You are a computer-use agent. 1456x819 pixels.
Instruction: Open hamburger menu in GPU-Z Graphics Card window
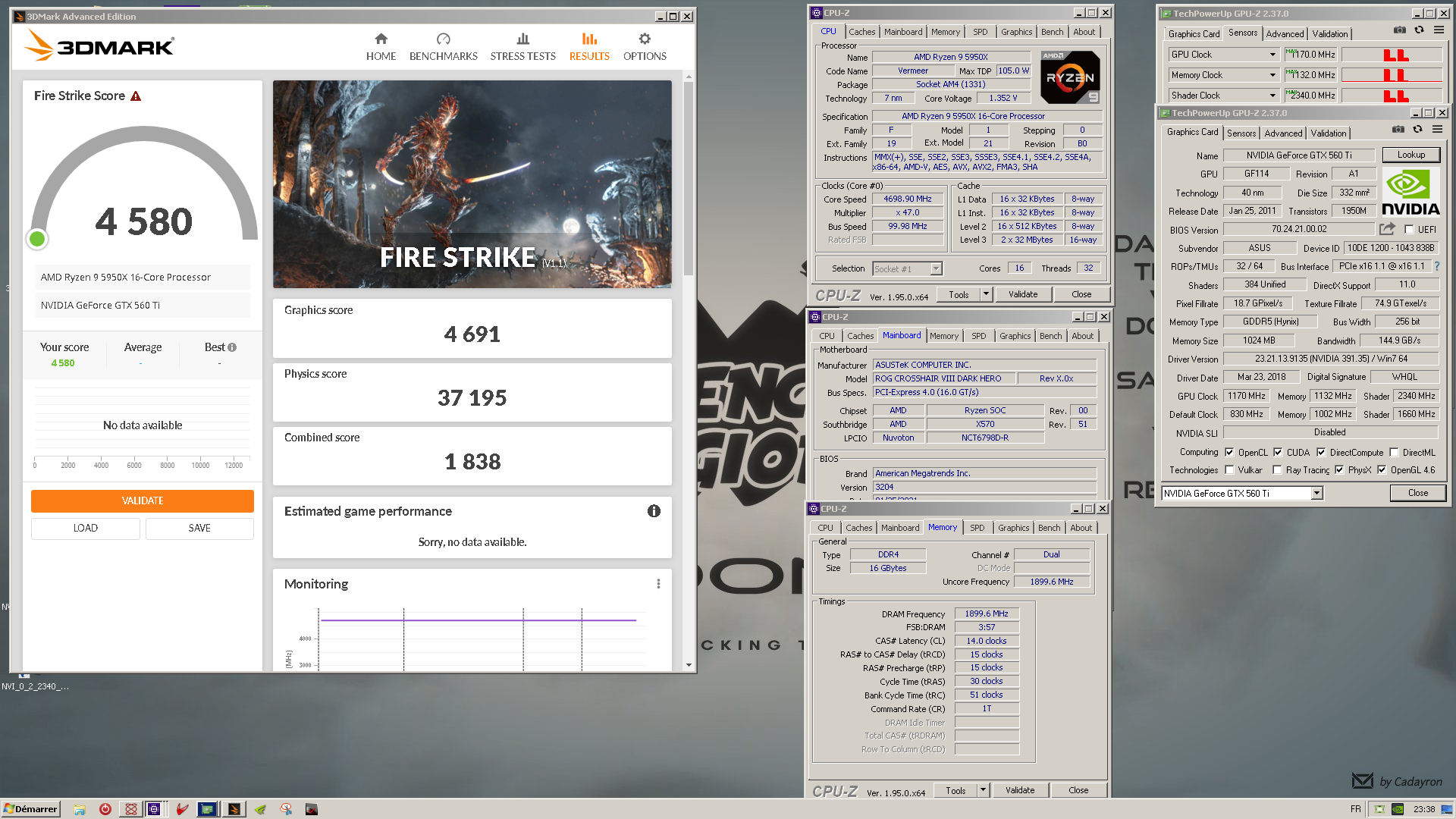(x=1437, y=130)
